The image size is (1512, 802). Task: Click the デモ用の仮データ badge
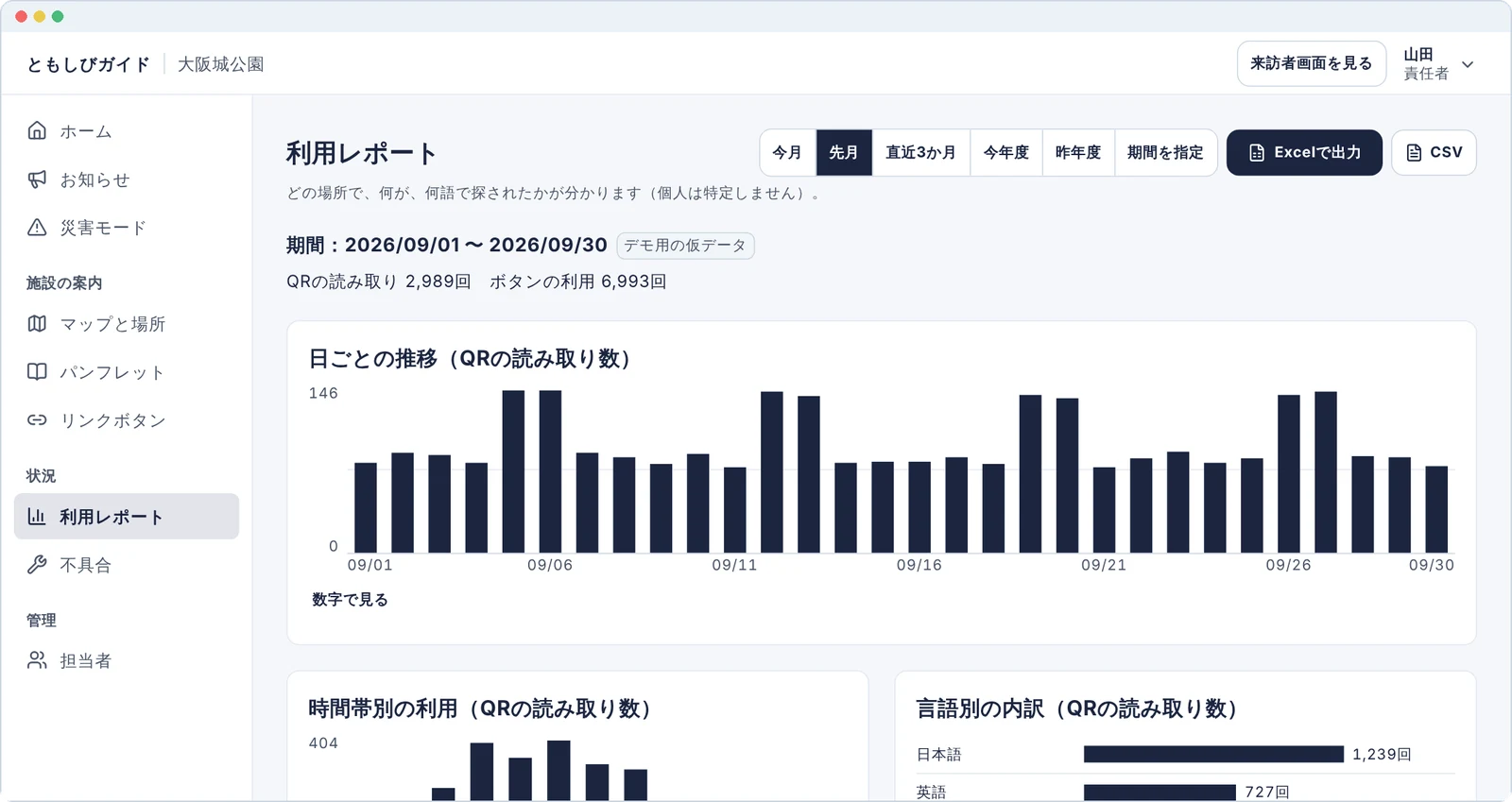pyautogui.click(x=685, y=246)
